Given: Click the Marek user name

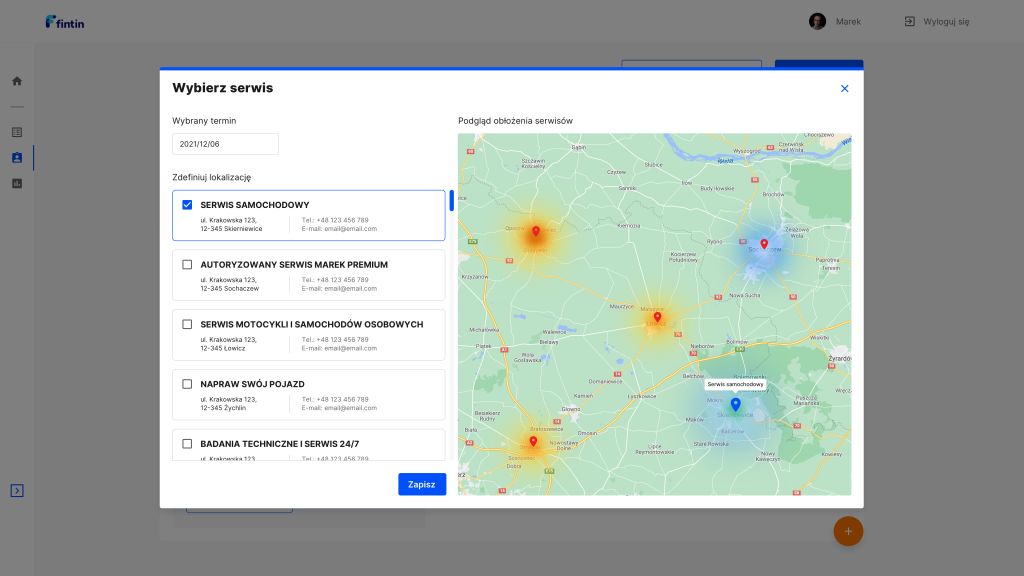Looking at the screenshot, I should pos(848,22).
